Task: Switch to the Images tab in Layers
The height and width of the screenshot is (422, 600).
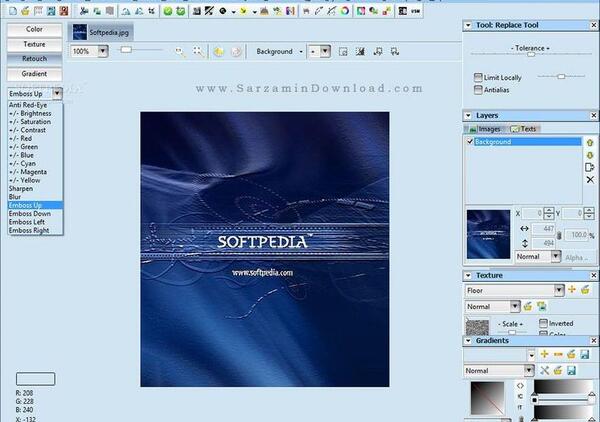Action: coord(485,129)
